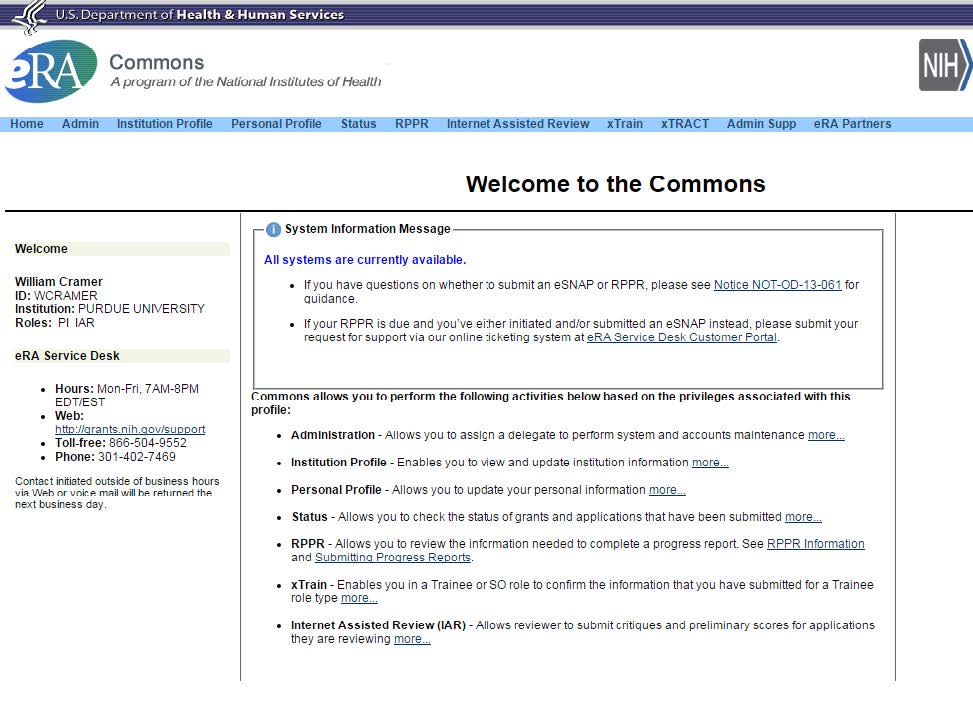Click more link for Internet Assisted Review
The image size is (973, 704).
(412, 639)
